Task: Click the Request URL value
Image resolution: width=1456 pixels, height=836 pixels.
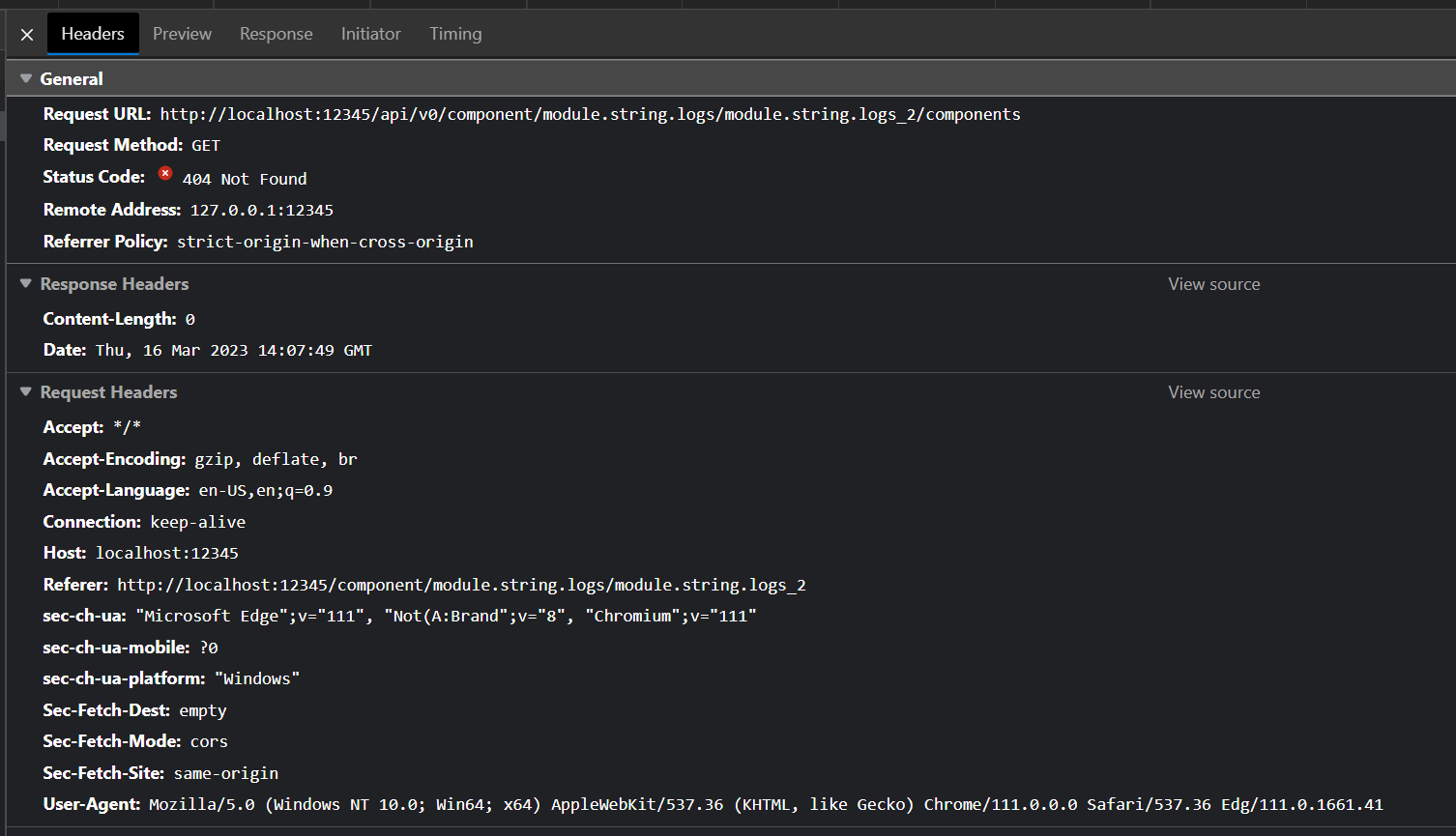Action: coord(590,113)
